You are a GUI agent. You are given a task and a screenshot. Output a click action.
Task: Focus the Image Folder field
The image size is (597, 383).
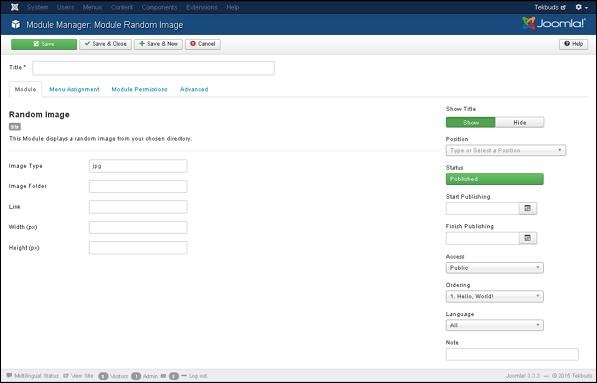138,187
